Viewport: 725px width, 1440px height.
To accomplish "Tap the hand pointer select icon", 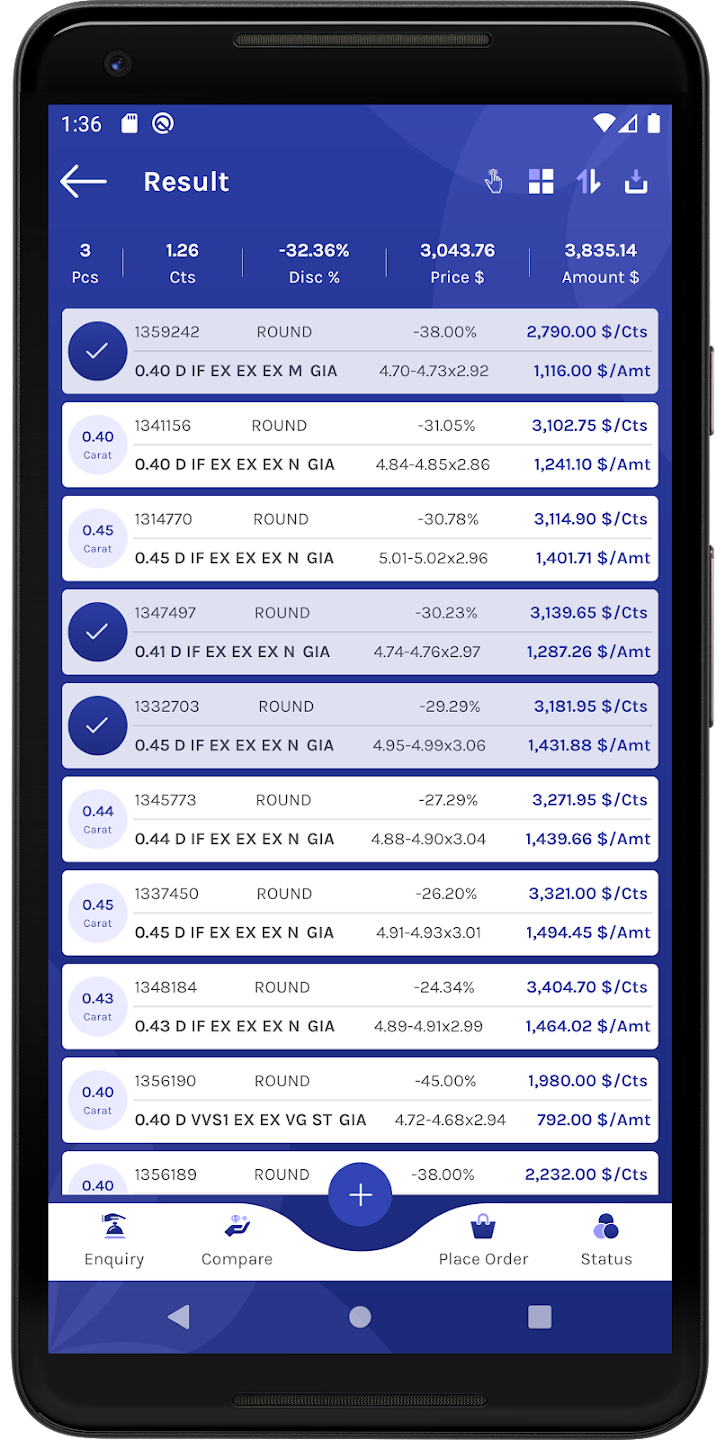I will coord(493,181).
